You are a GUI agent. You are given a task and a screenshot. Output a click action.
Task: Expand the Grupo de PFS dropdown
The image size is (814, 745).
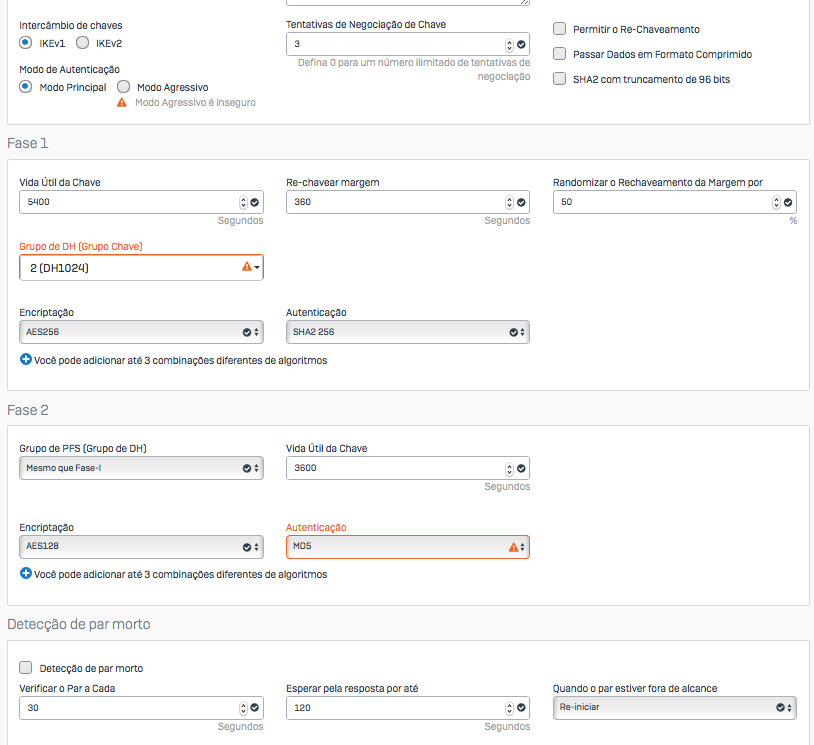point(141,468)
